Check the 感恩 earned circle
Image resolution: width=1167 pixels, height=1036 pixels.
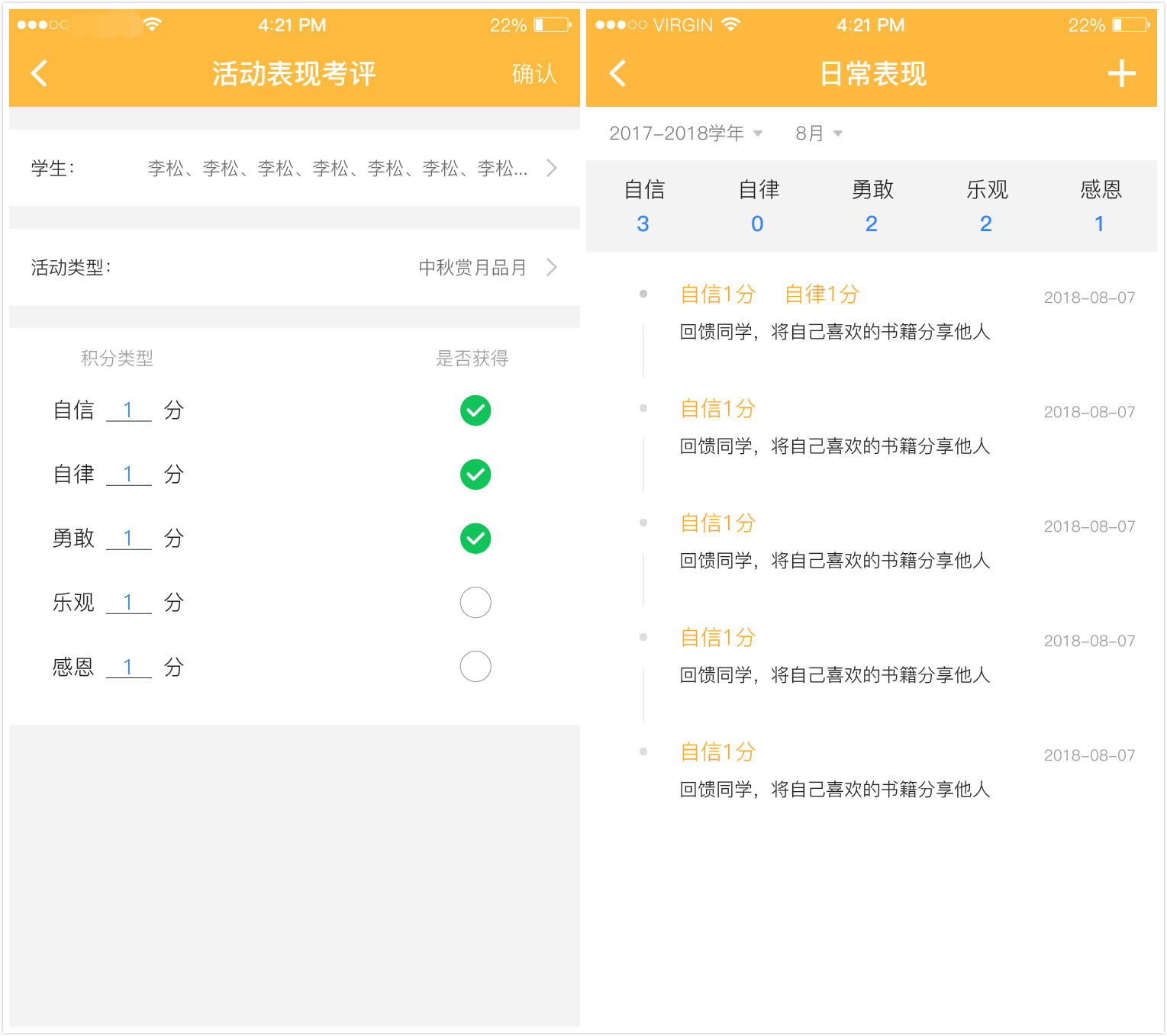[x=476, y=667]
